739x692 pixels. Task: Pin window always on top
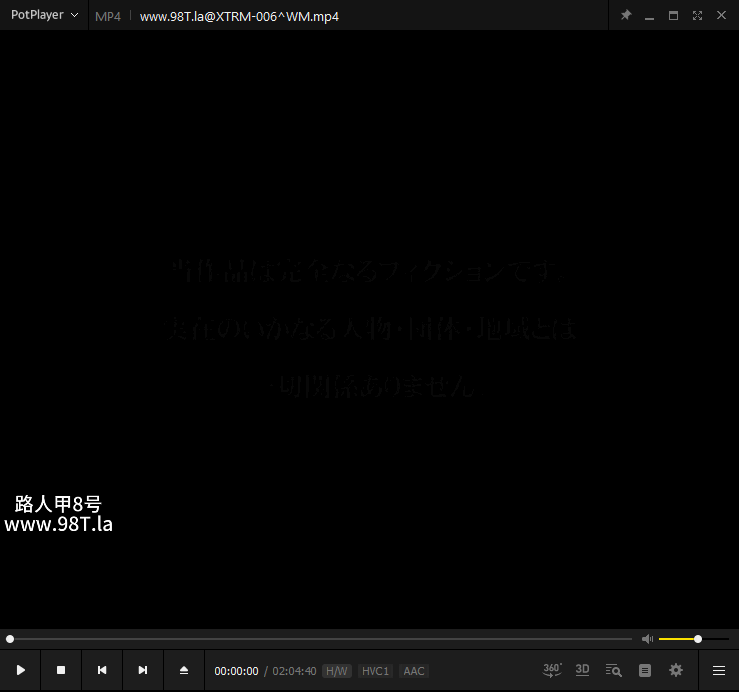click(x=626, y=15)
